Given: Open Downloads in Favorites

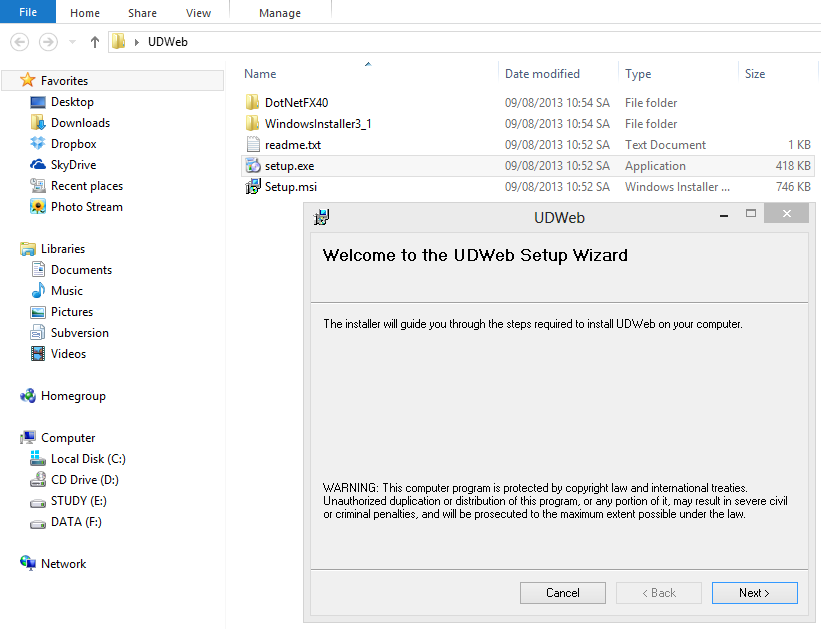Looking at the screenshot, I should [x=80, y=123].
